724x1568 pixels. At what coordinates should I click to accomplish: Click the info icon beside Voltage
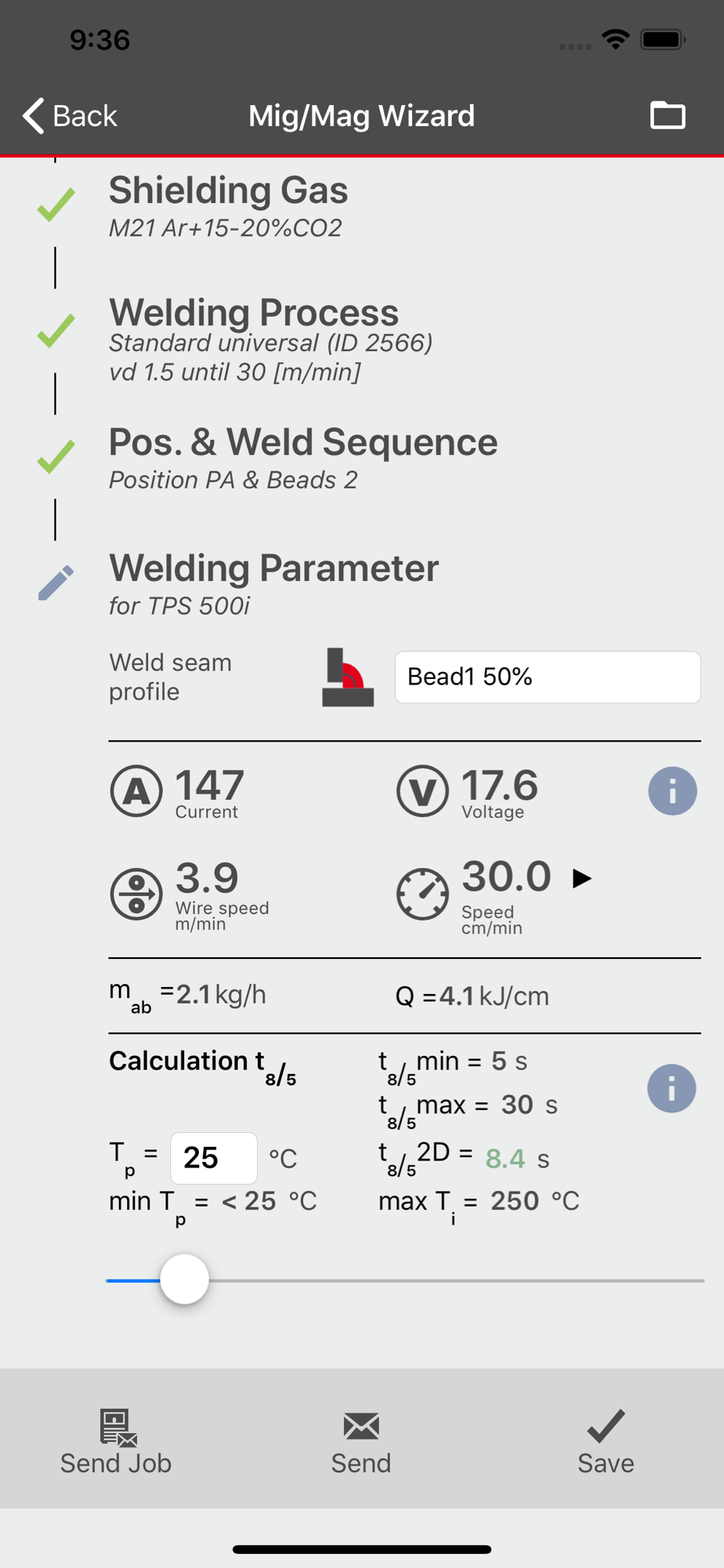[672, 791]
